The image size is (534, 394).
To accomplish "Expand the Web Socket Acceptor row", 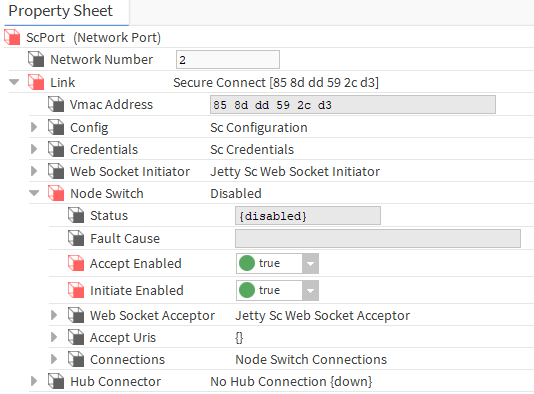I will tap(54, 315).
